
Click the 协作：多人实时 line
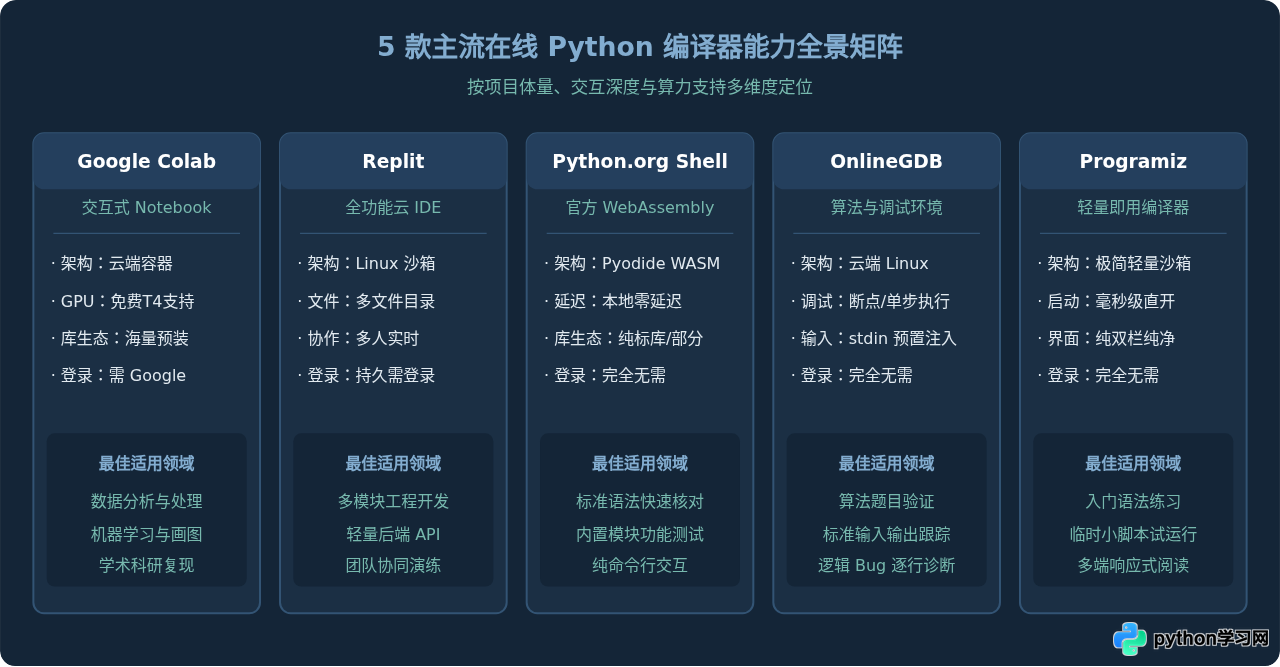(x=359, y=338)
